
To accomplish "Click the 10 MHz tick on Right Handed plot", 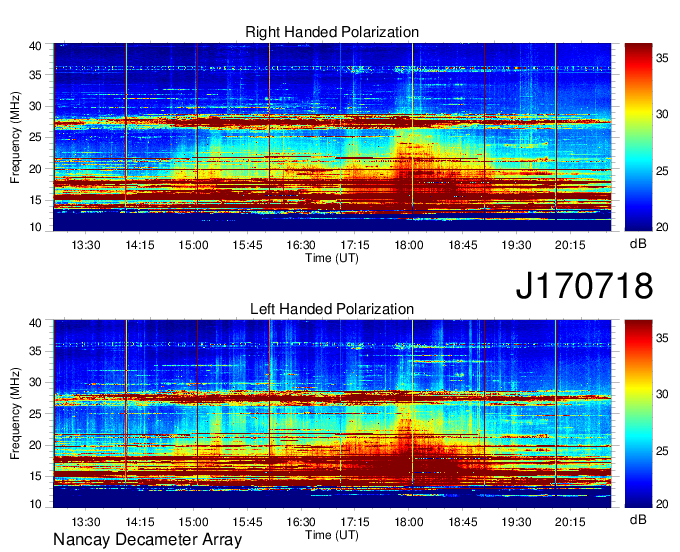I will (x=36, y=227).
